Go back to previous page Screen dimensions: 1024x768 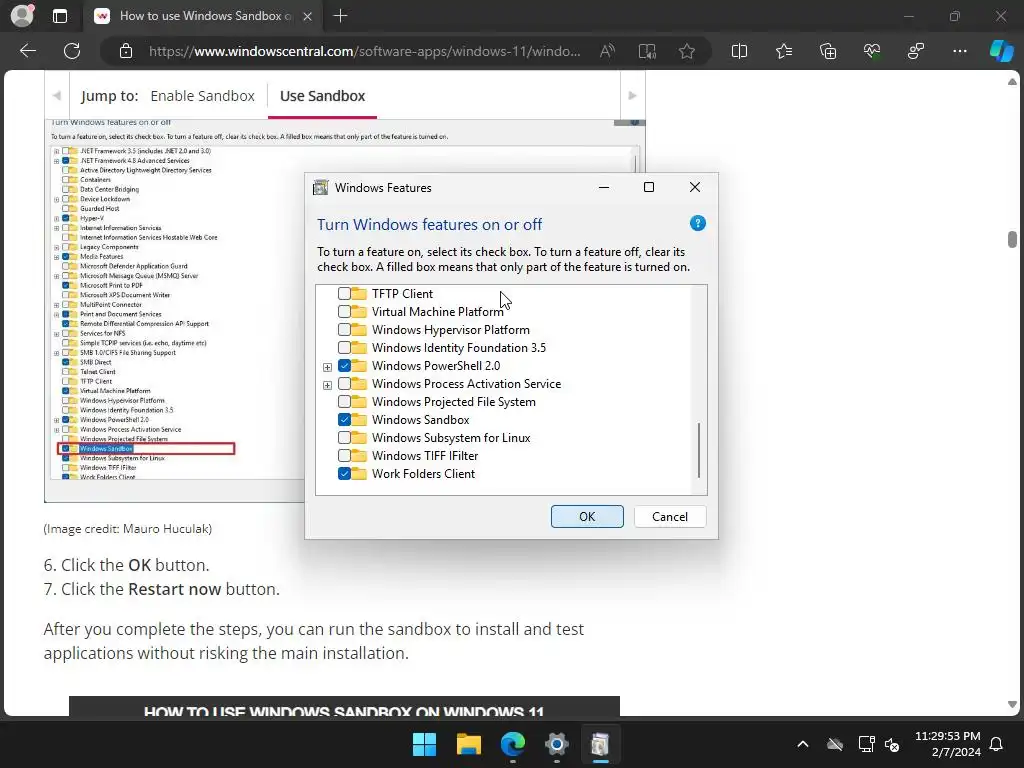coord(28,51)
